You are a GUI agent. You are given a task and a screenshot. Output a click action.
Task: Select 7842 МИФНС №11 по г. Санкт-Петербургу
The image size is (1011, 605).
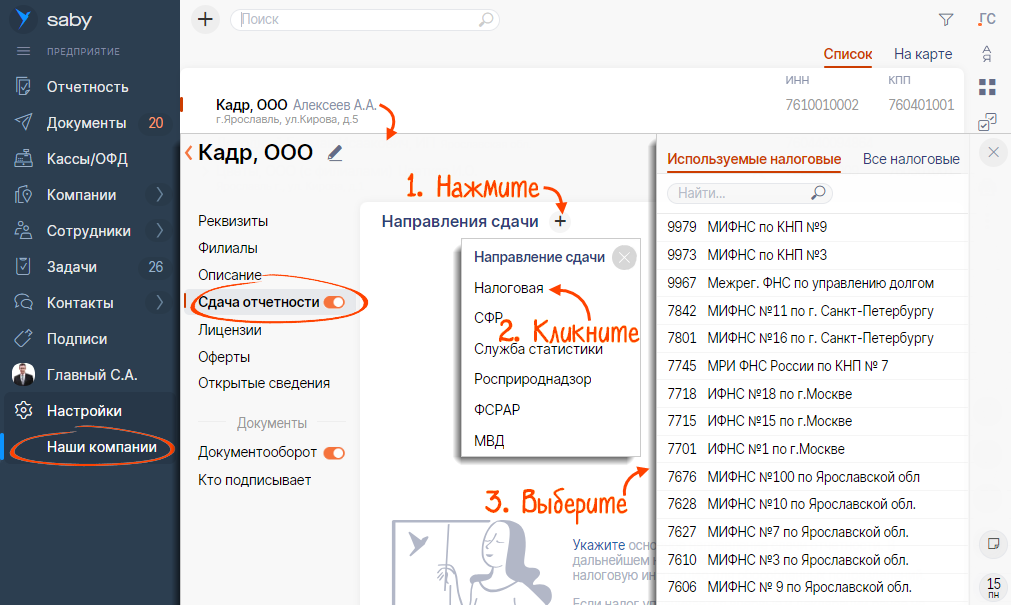(812, 311)
